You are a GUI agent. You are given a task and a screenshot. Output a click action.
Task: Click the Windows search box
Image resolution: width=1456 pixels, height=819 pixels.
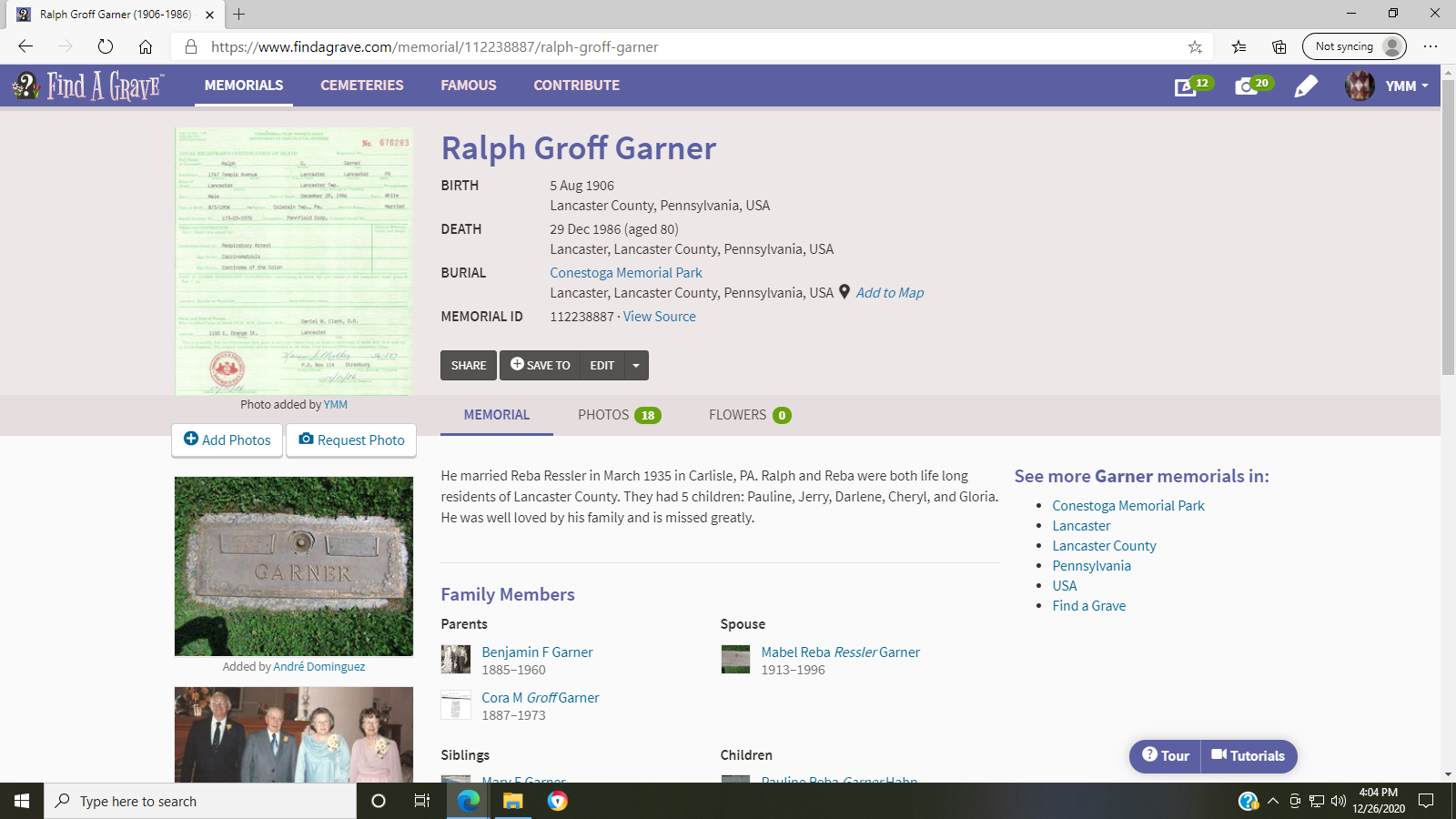pyautogui.click(x=200, y=801)
